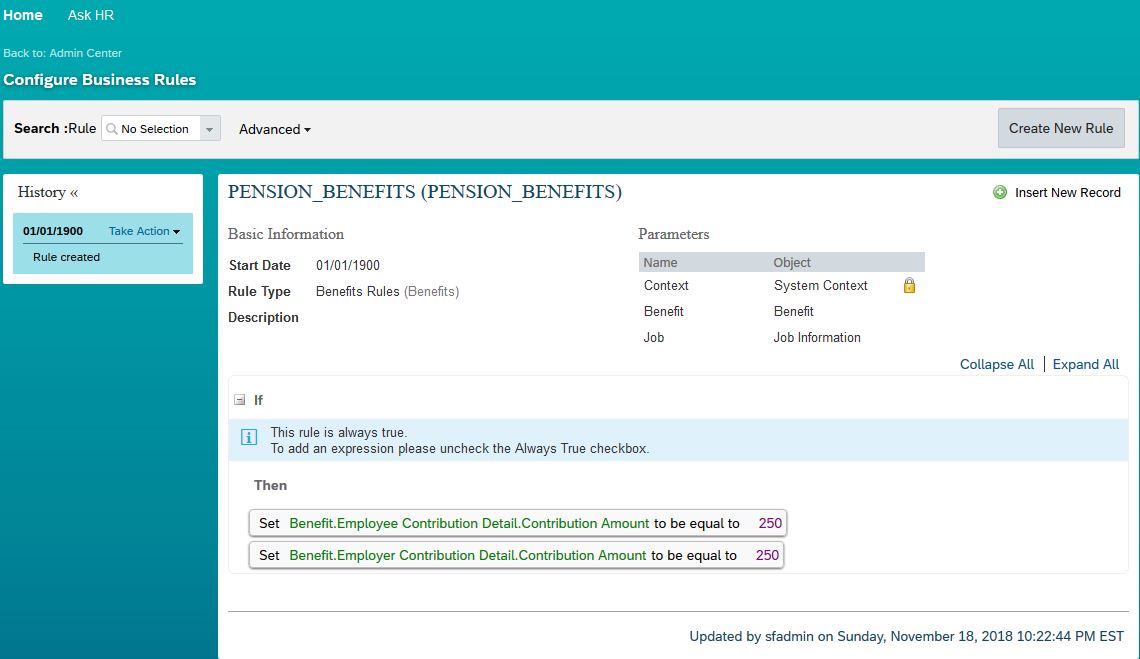
Task: Click the Benefits Rules (Benefits) rule type value
Action: click(388, 292)
